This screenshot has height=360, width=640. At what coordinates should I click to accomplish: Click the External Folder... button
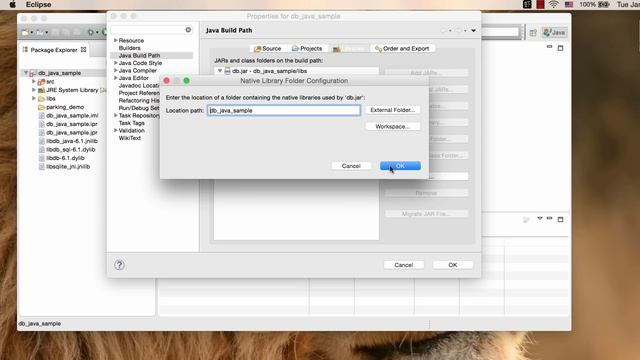tap(393, 110)
